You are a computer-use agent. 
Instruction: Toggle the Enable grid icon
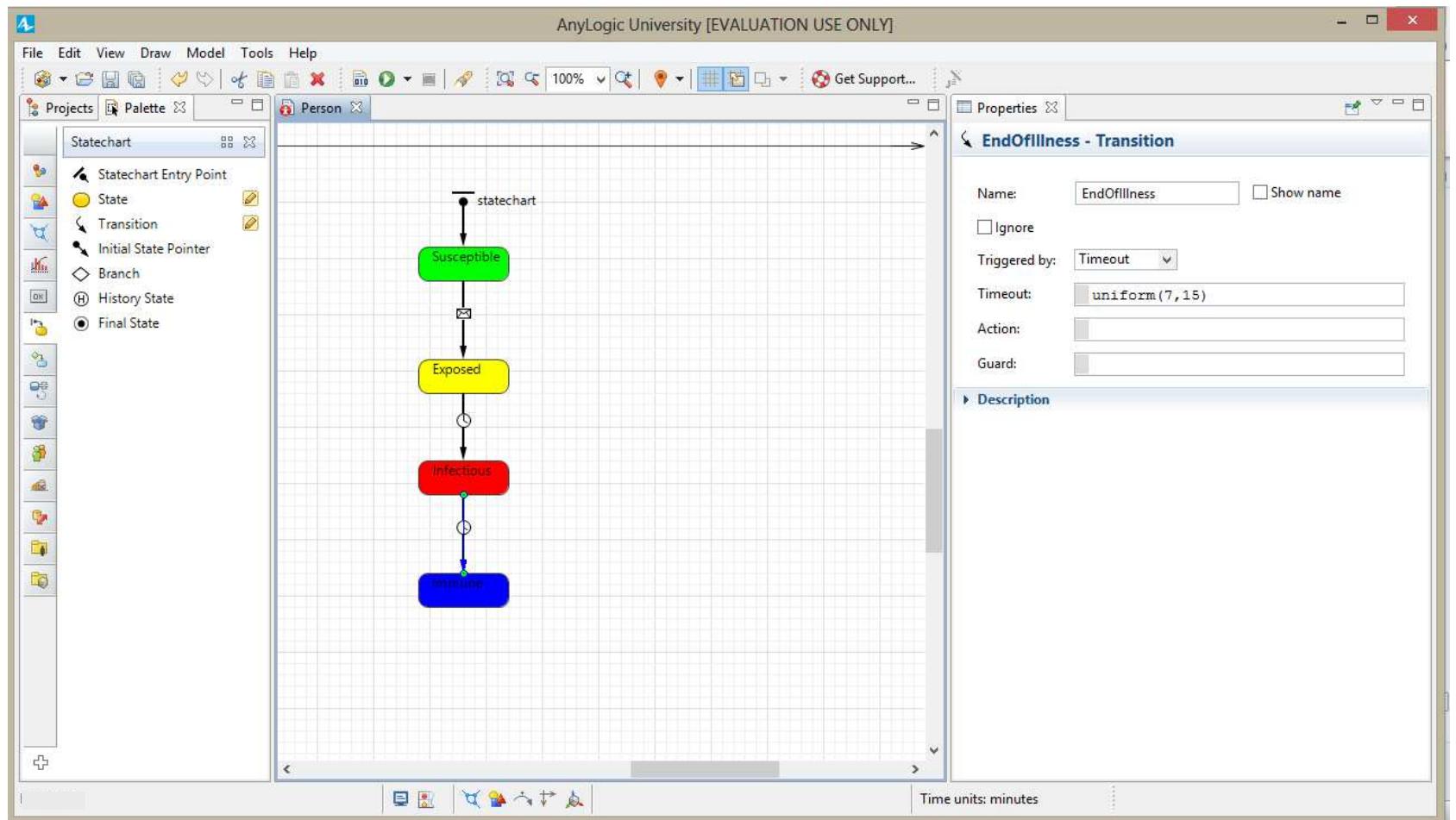point(709,79)
